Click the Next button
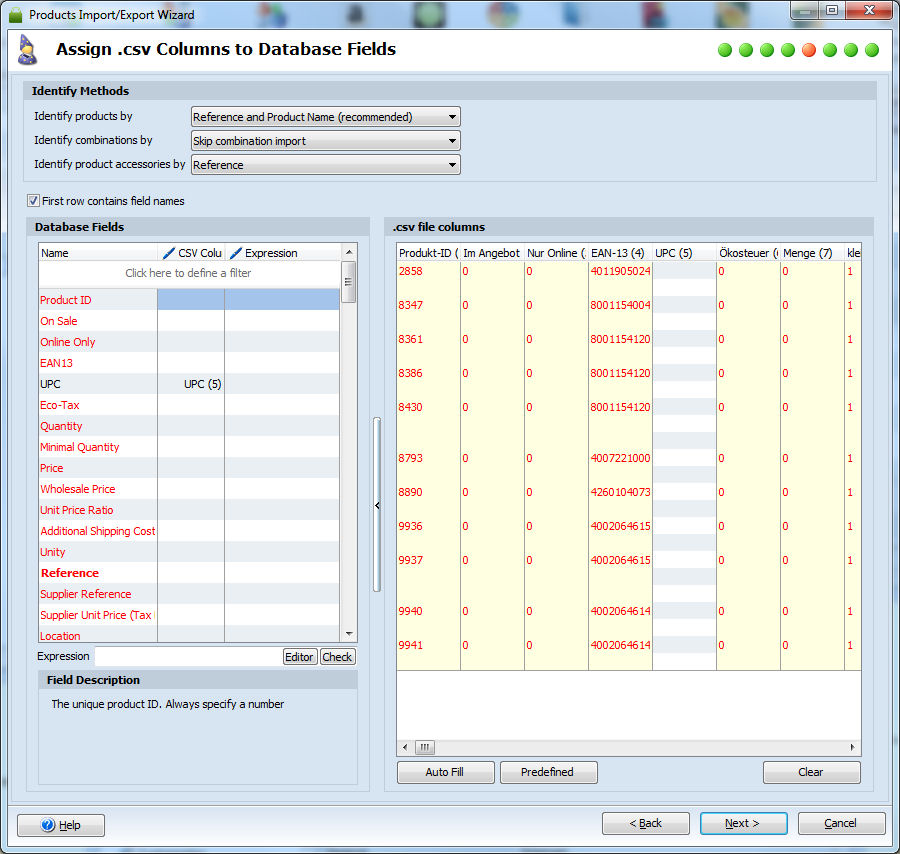This screenshot has height=854, width=900. coord(743,823)
